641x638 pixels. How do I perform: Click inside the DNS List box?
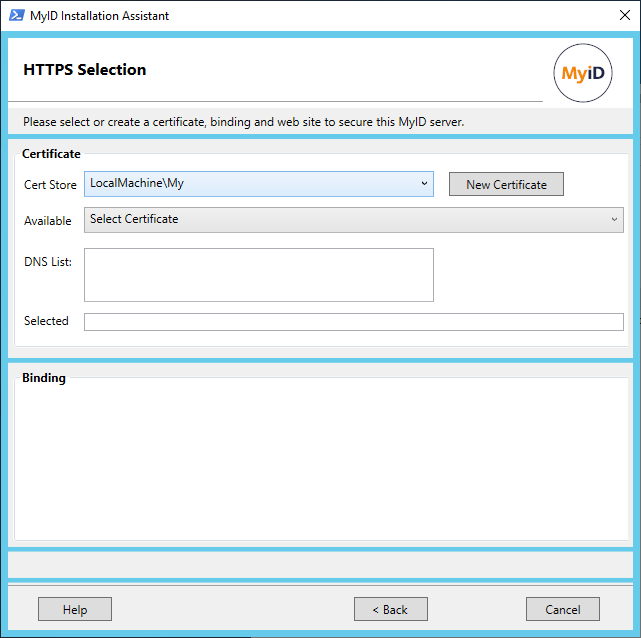pos(258,275)
